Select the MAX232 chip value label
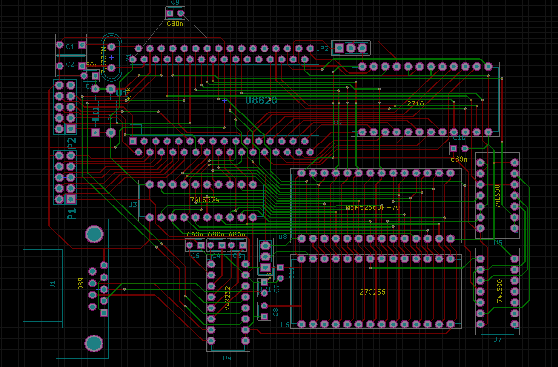558x367 pixels. (x=228, y=298)
